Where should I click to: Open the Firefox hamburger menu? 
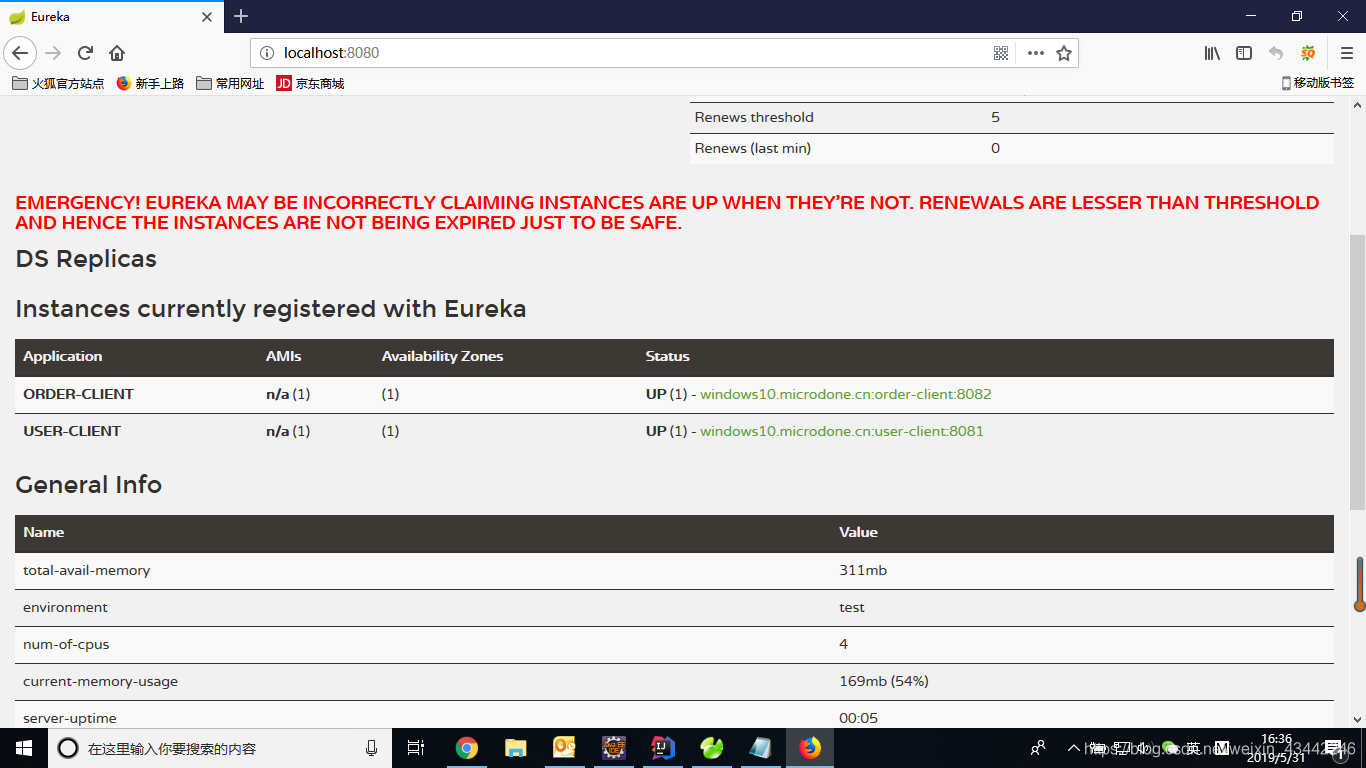[1347, 53]
